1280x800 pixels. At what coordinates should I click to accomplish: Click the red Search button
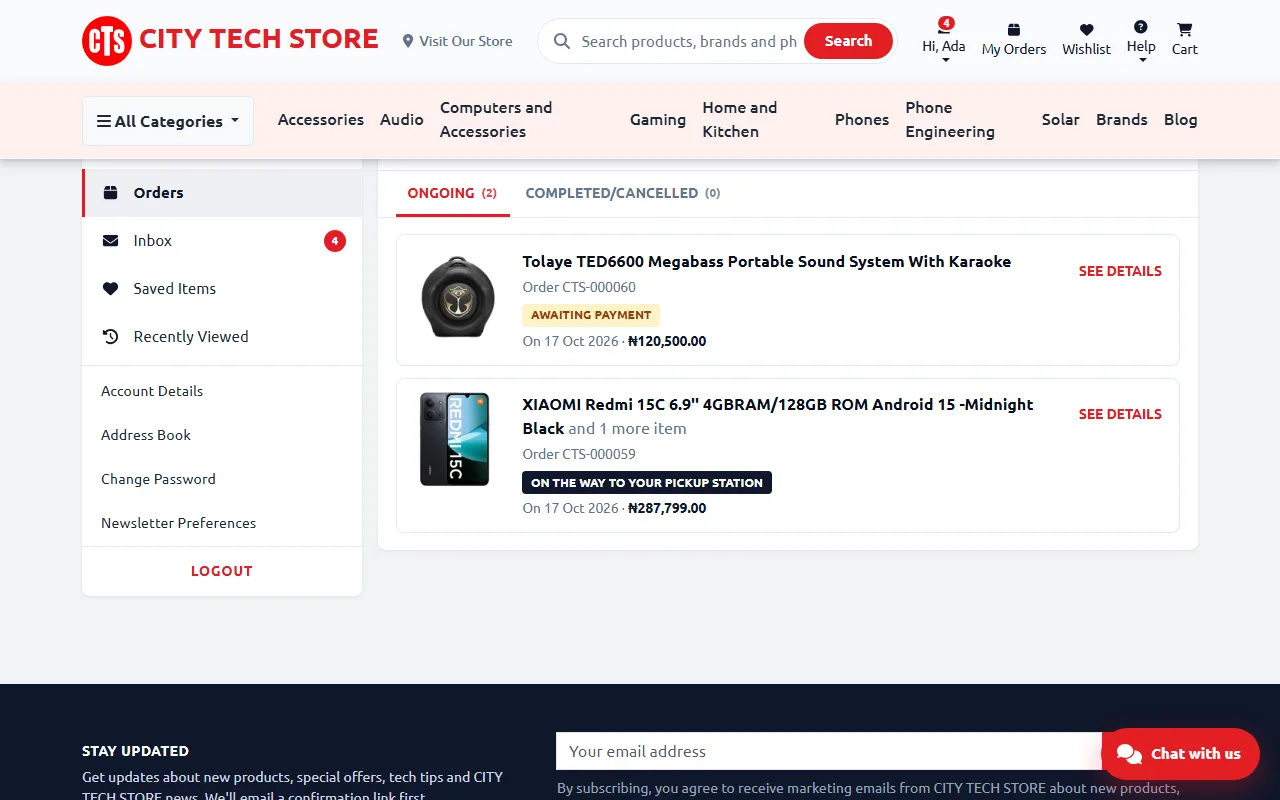tap(848, 41)
